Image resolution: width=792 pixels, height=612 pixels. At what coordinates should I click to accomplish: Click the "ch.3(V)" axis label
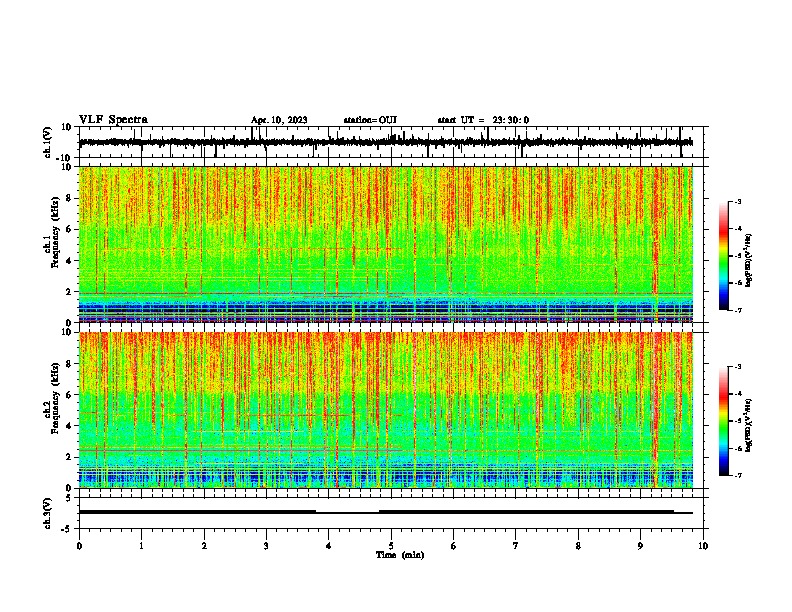coord(48,514)
